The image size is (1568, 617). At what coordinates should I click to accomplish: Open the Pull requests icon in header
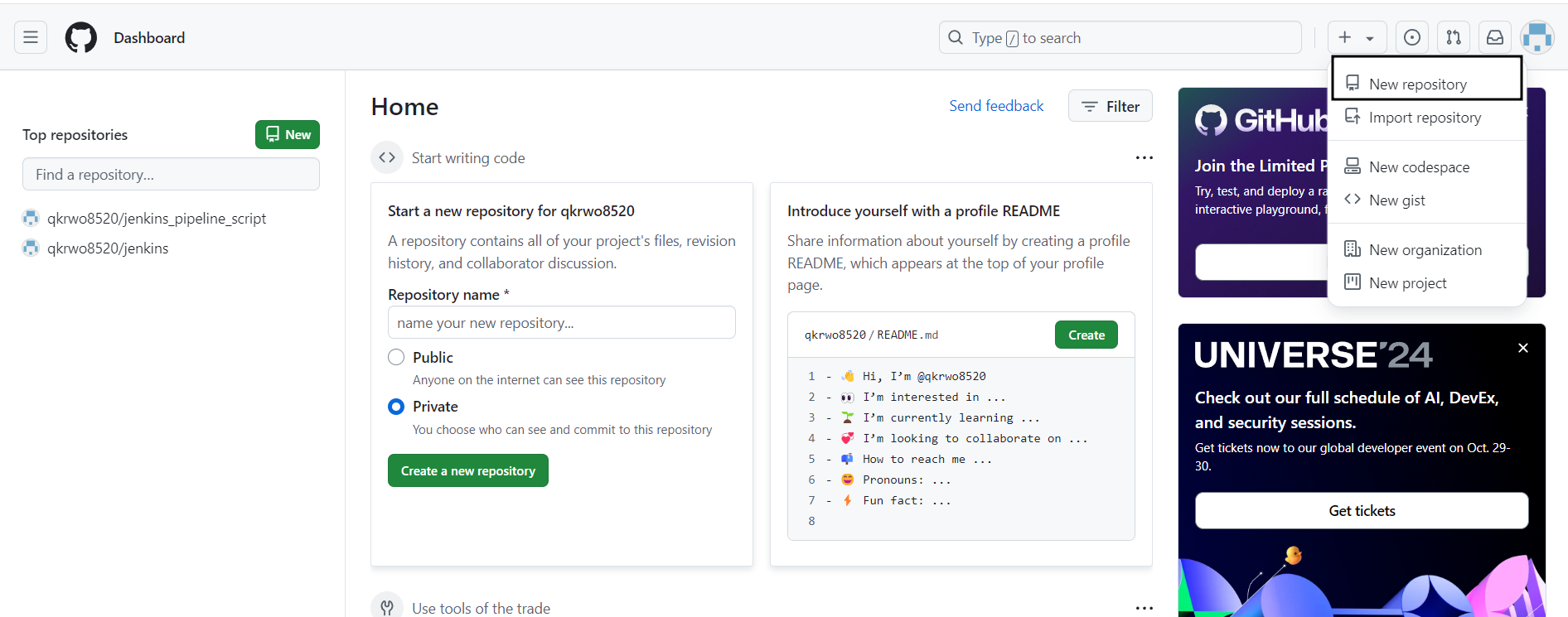1454,37
